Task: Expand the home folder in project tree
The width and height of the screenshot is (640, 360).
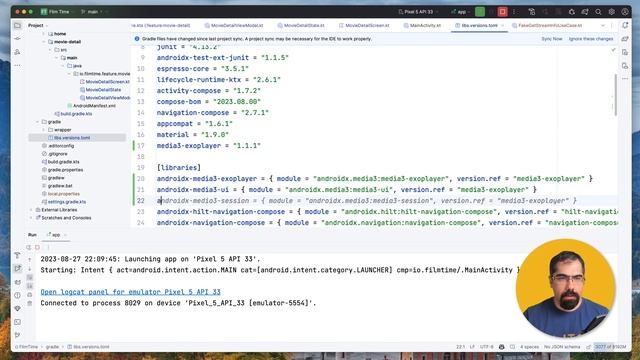Action: tap(44, 34)
